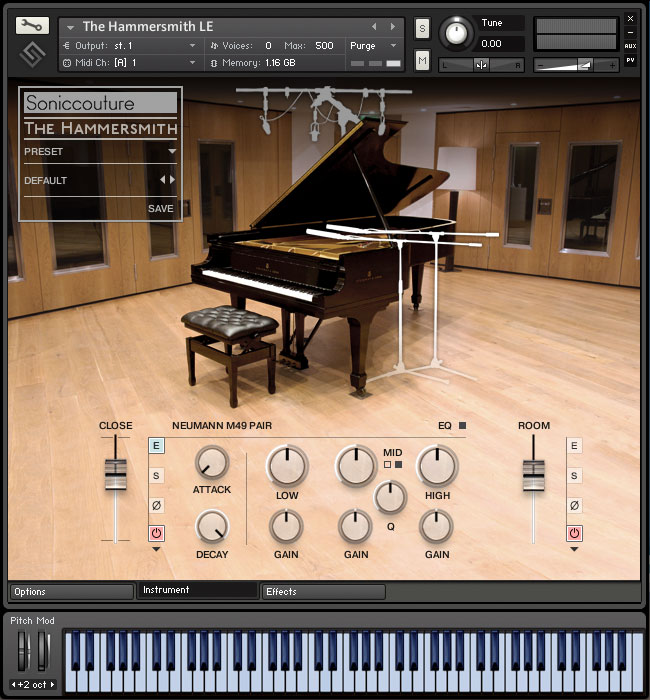Click the volume minus icon
This screenshot has width=650, height=700.
pyautogui.click(x=540, y=66)
